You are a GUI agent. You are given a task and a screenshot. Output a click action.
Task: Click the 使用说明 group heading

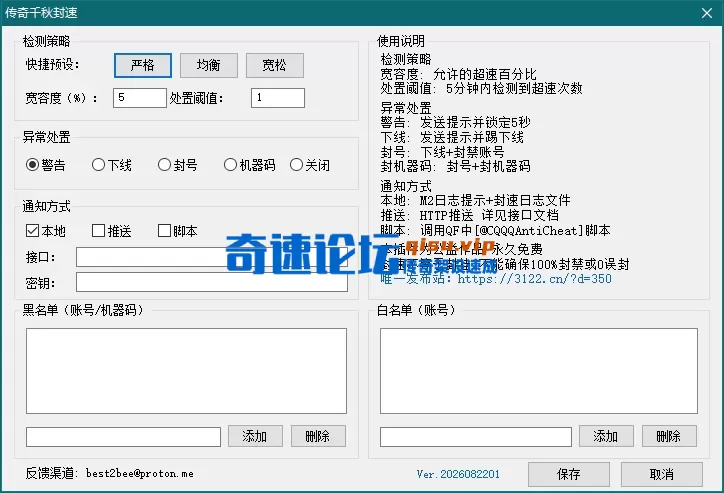click(401, 41)
